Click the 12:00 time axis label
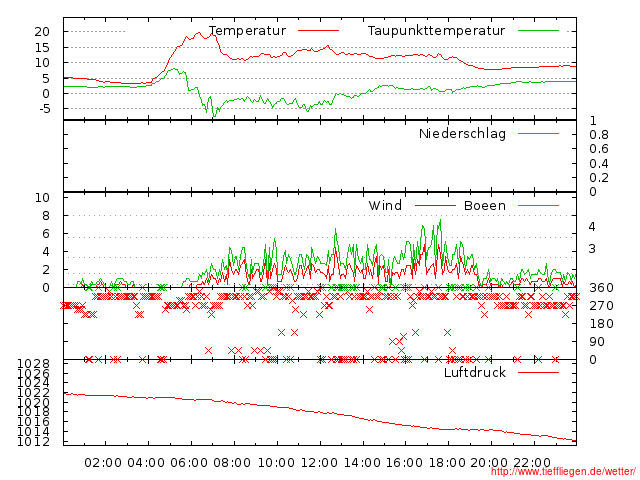This screenshot has height=480, width=640. click(x=319, y=463)
